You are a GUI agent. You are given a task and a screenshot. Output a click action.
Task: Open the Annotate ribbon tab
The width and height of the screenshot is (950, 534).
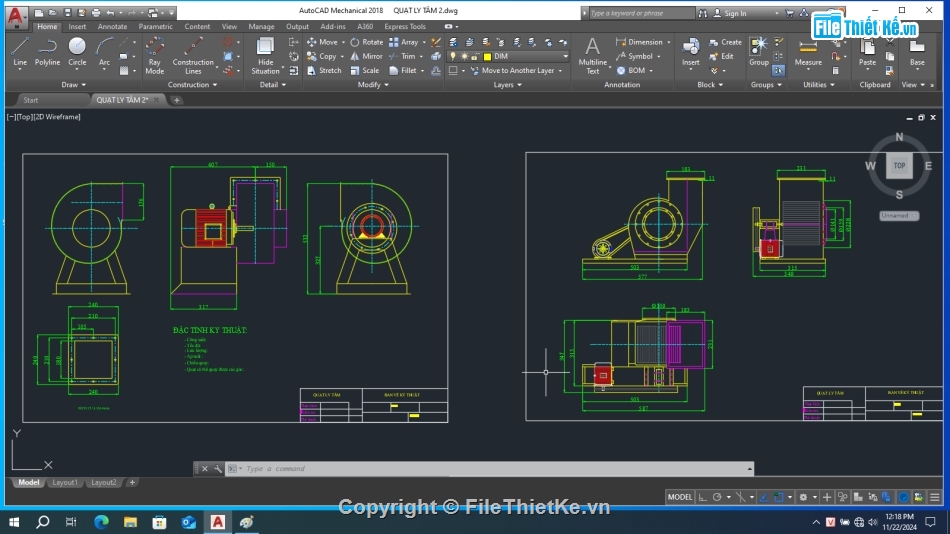(113, 27)
